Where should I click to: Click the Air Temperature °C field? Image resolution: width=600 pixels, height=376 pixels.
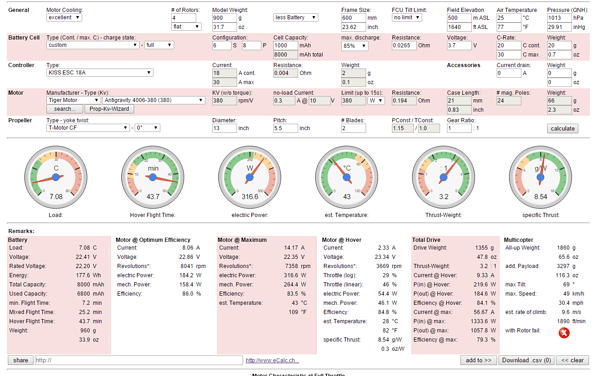(x=509, y=18)
